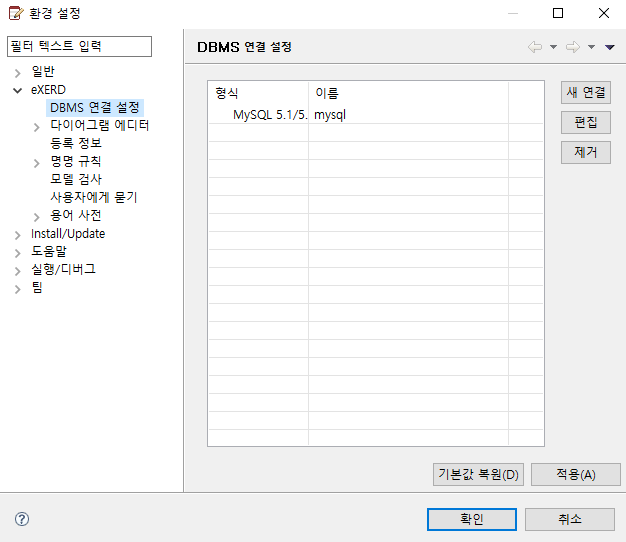Expand the 도움말 tree node
This screenshot has height=542, width=626.
[x=18, y=253]
